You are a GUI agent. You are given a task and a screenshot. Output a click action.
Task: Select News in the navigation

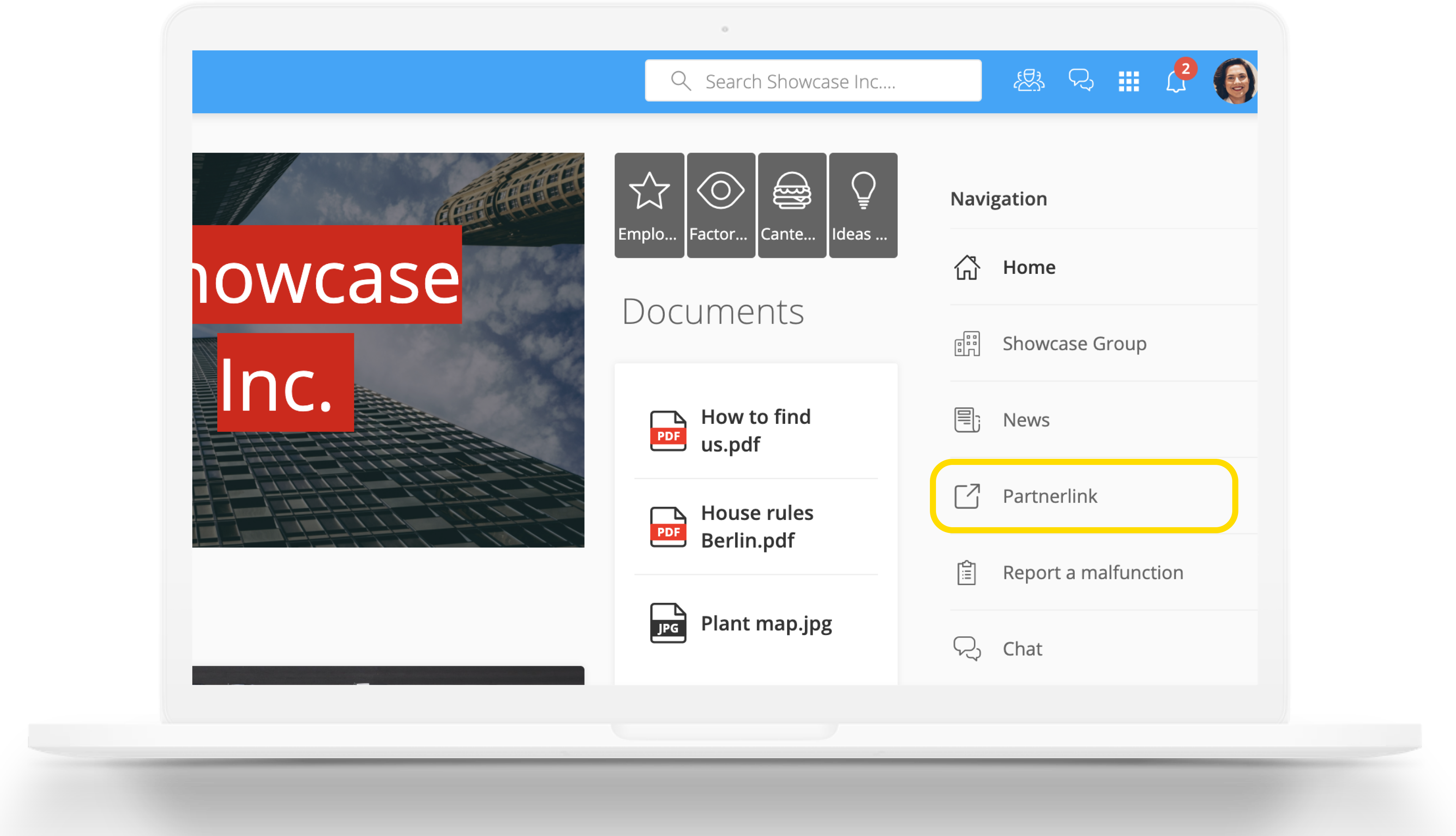(1103, 420)
